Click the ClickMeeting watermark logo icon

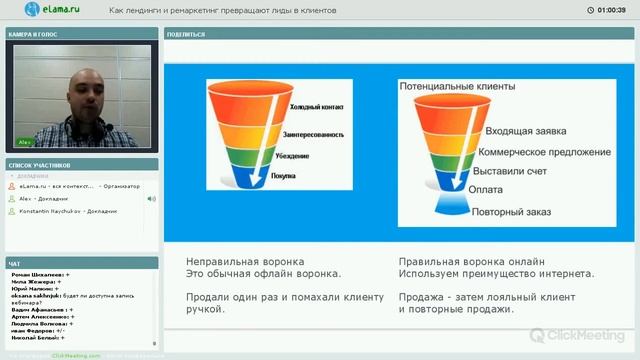pyautogui.click(x=538, y=336)
